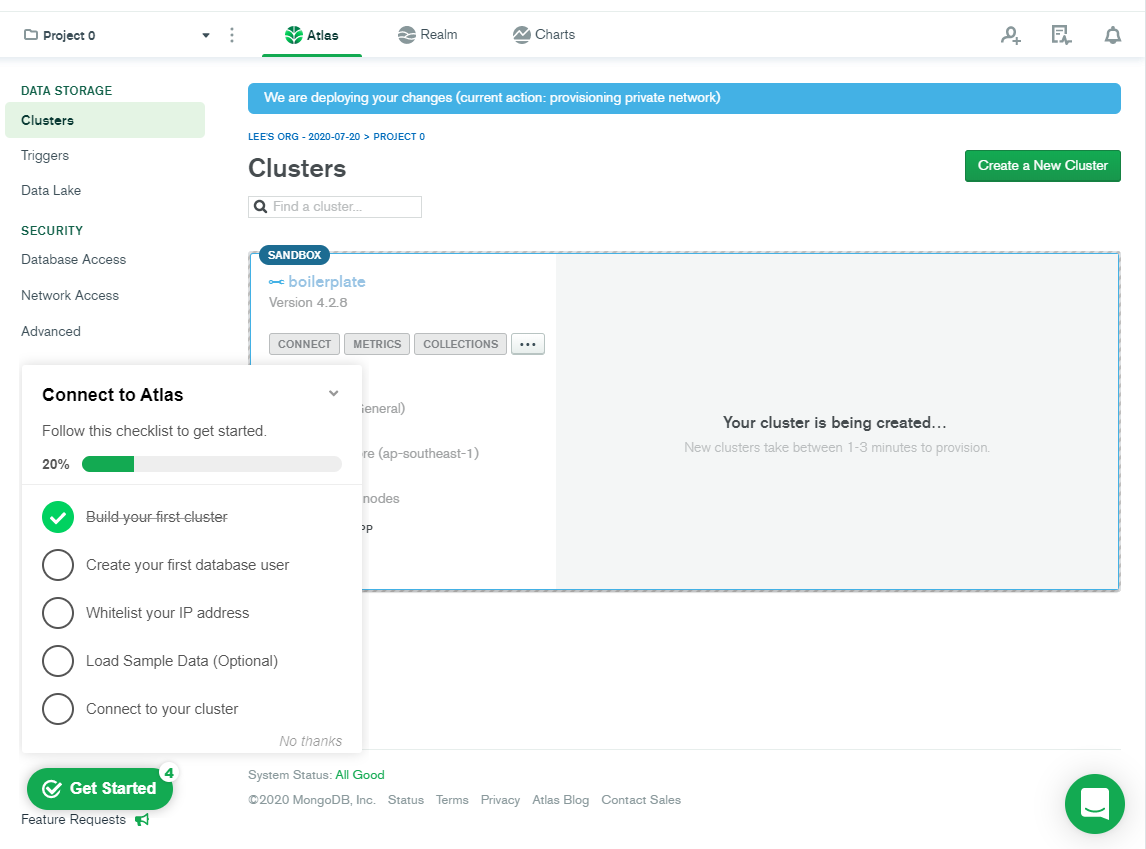Screen dimensions: 1146x849
Task: Click the Atlas leaf logo icon
Action: point(294,35)
